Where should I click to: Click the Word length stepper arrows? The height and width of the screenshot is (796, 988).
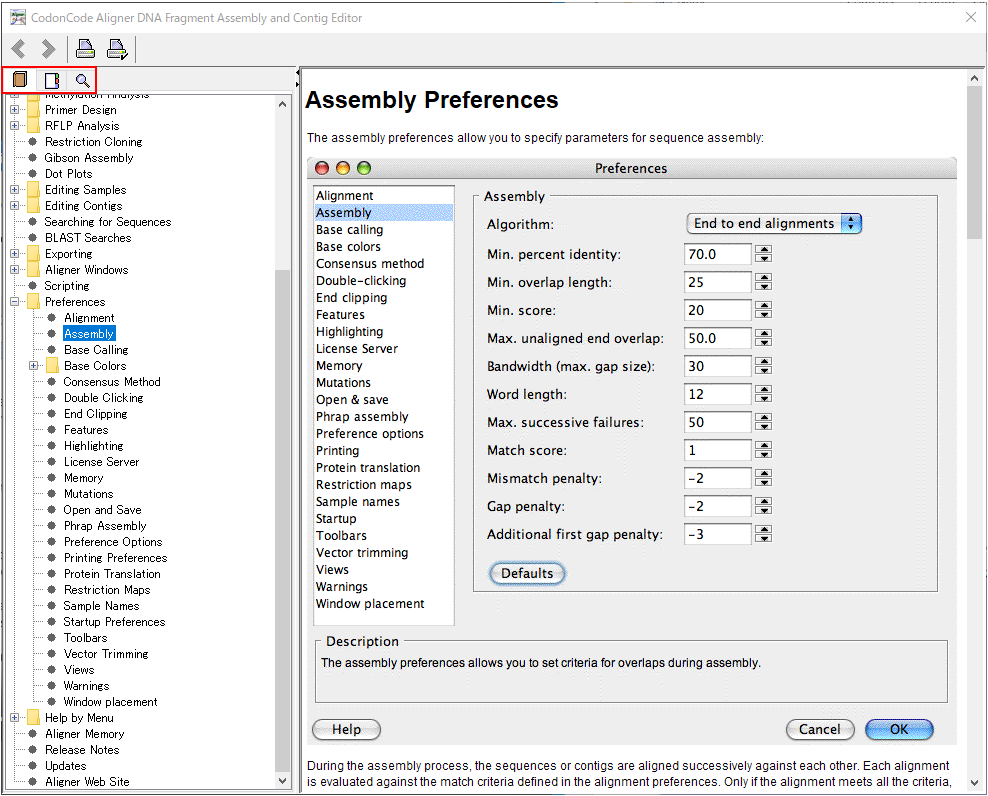[x=764, y=395]
